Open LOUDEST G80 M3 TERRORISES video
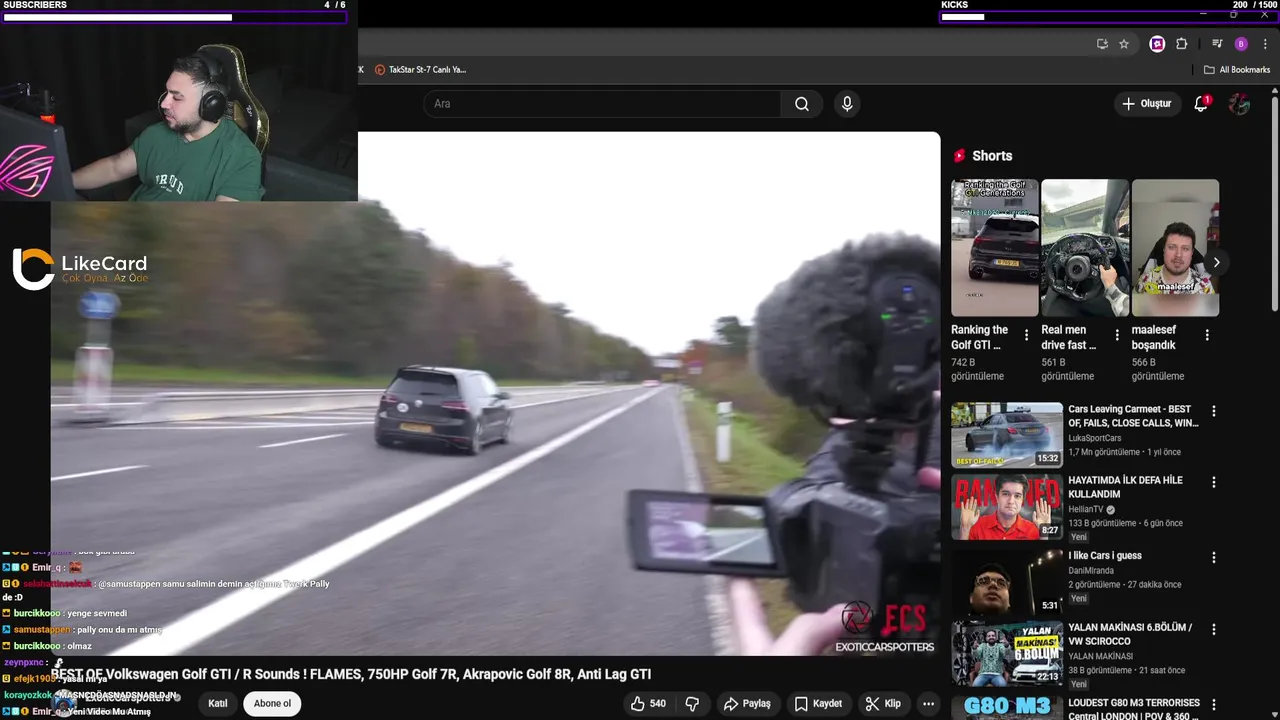The width and height of the screenshot is (1280, 720). tap(1133, 709)
